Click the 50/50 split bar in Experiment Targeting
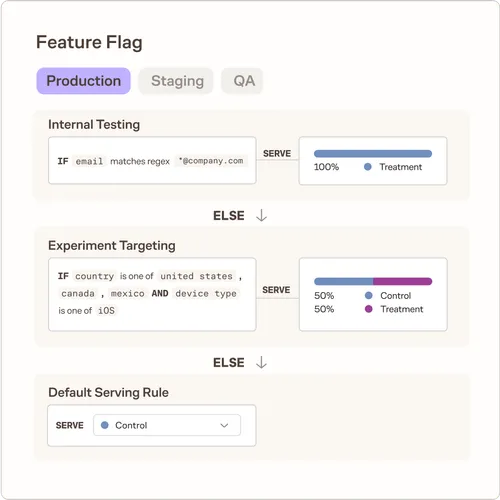Screen dimensions: 500x500 pyautogui.click(x=373, y=281)
